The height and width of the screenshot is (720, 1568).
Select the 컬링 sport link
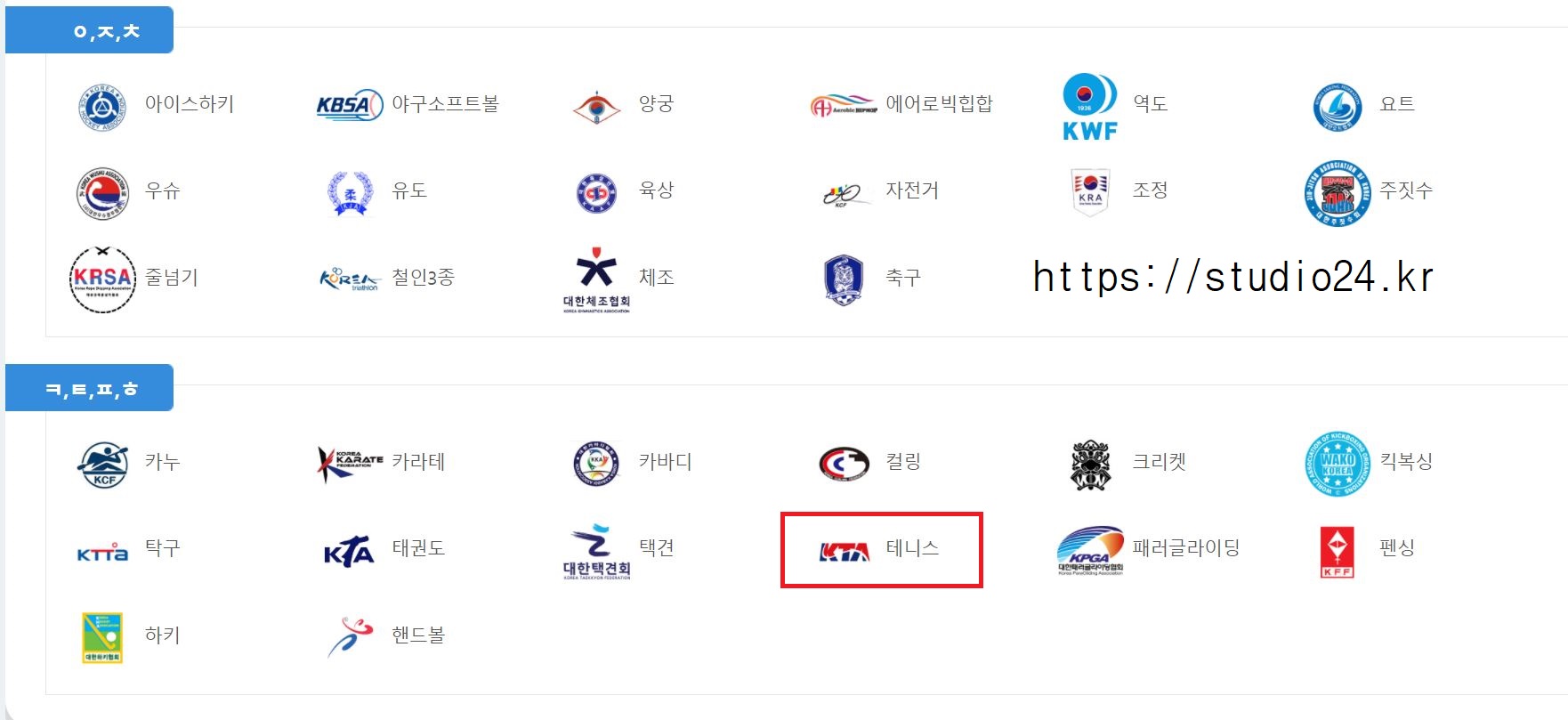[x=903, y=462]
